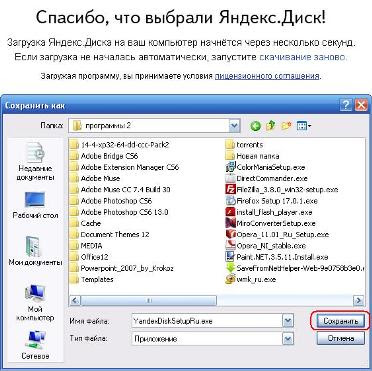
Task: Select Paint.NET.3.5.11.Install.exe file
Action: (277, 257)
